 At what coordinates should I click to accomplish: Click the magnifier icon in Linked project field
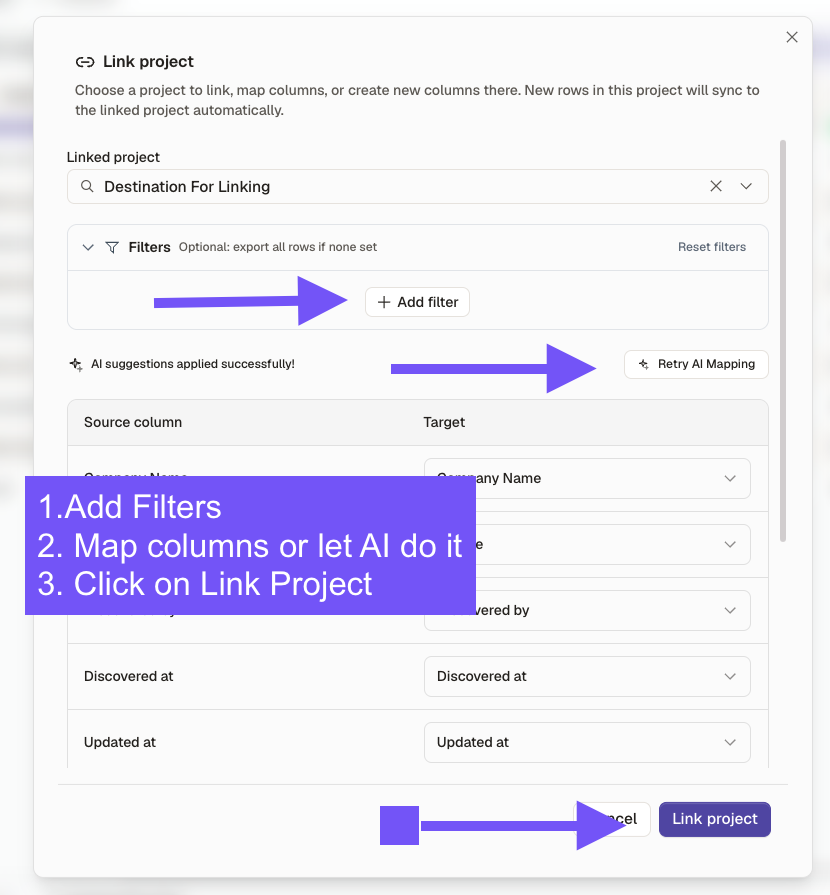pyautogui.click(x=87, y=186)
